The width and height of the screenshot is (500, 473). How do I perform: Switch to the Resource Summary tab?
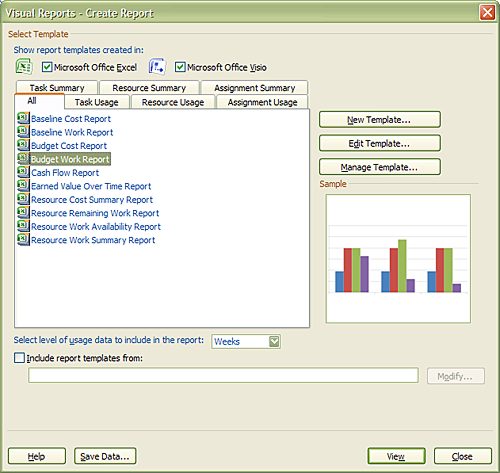click(149, 88)
